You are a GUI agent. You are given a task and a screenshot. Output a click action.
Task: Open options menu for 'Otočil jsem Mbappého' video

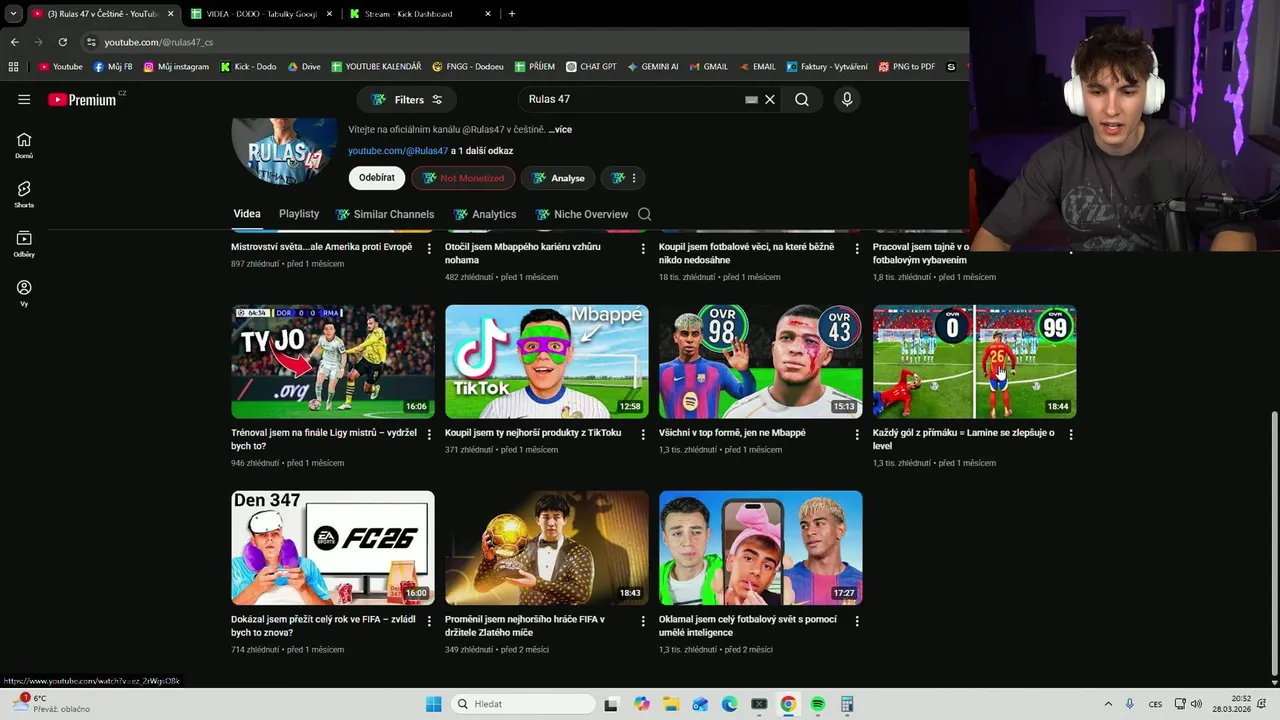point(643,248)
